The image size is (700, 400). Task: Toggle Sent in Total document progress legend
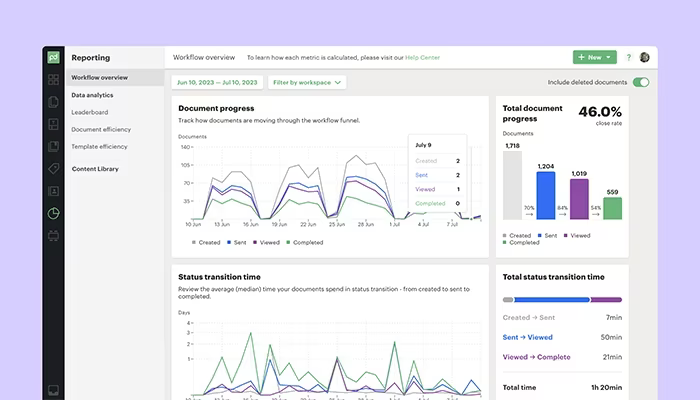pos(548,235)
